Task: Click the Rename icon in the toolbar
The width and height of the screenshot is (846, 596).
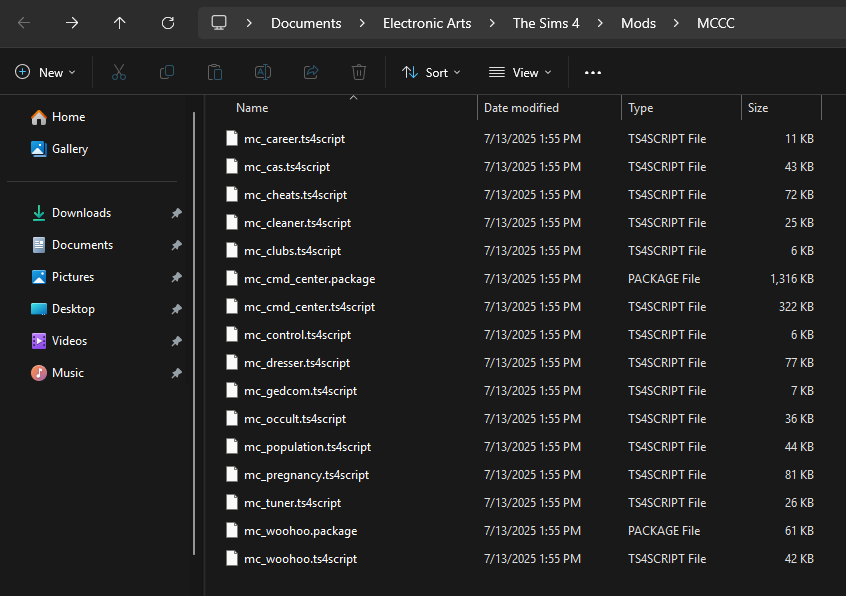Action: (262, 72)
